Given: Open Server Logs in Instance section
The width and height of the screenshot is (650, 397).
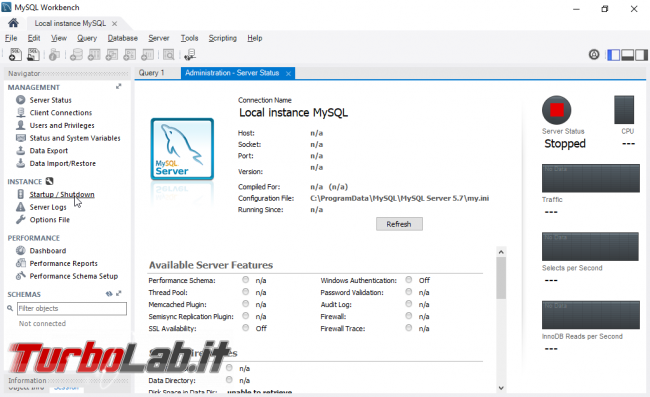Looking at the screenshot, I should [48, 207].
